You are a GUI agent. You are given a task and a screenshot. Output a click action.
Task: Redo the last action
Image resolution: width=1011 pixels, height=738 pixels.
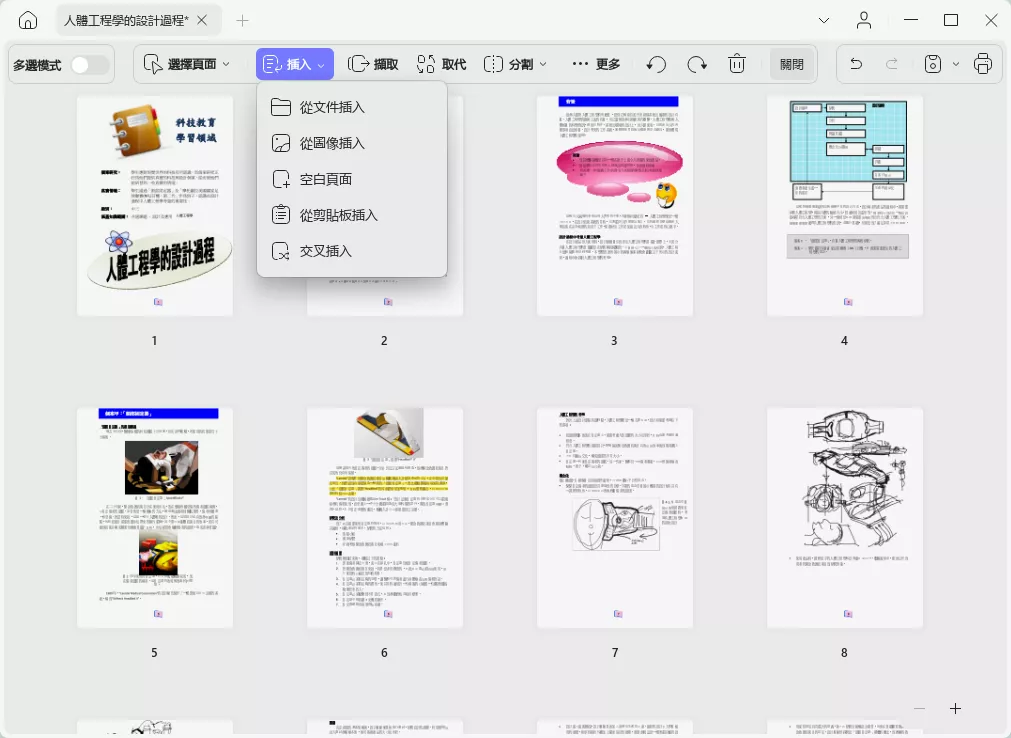point(892,64)
